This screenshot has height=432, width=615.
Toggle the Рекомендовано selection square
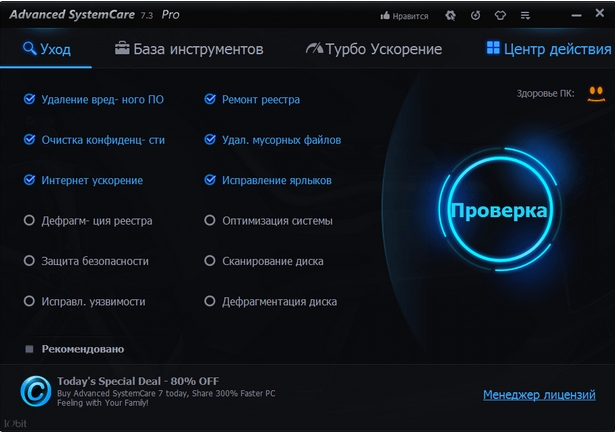coord(30,349)
